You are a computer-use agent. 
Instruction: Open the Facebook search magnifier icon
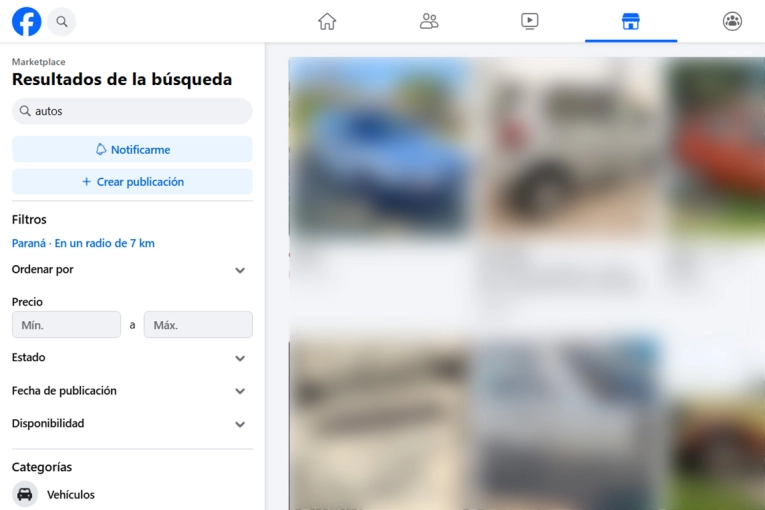(61, 21)
